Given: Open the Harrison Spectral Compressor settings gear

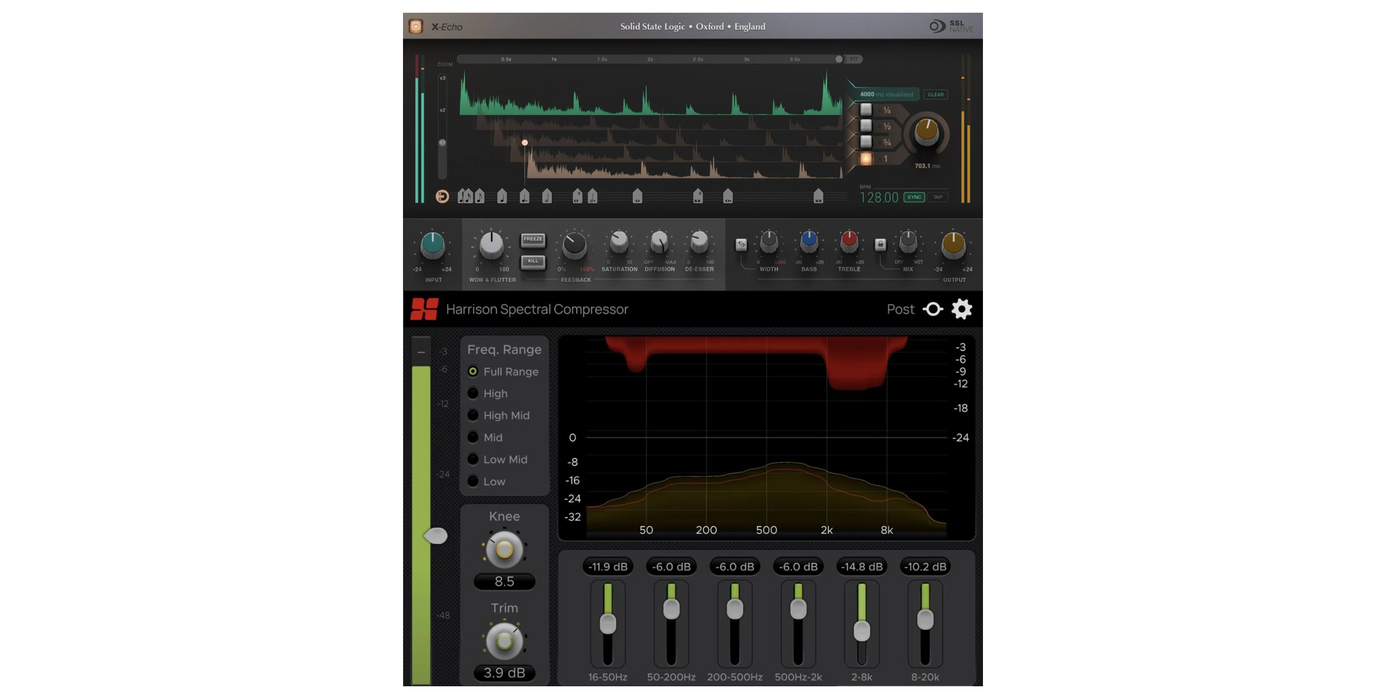Looking at the screenshot, I should coord(961,309).
